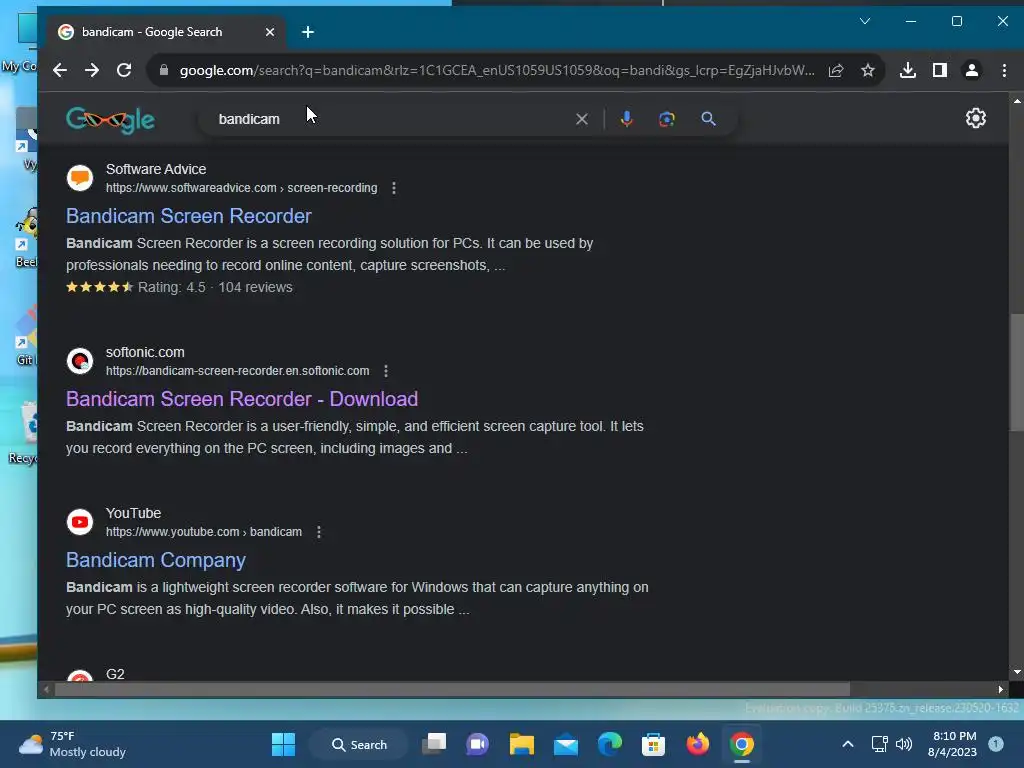This screenshot has width=1024, height=768.
Task: Open volume control tray icon
Action: [904, 744]
